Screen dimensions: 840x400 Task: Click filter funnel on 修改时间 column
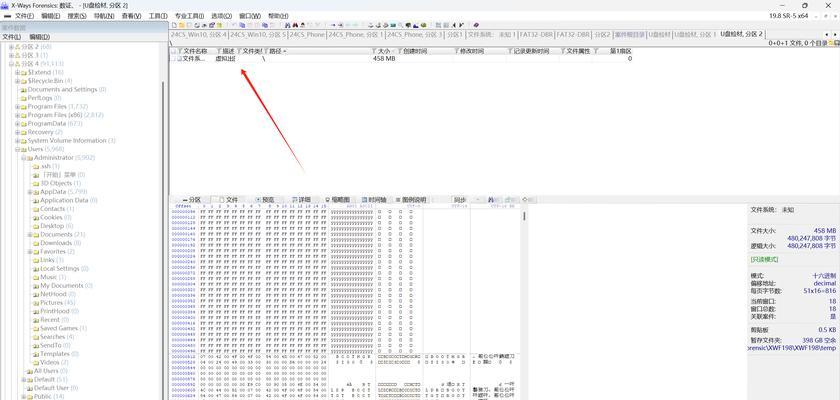pyautogui.click(x=456, y=51)
